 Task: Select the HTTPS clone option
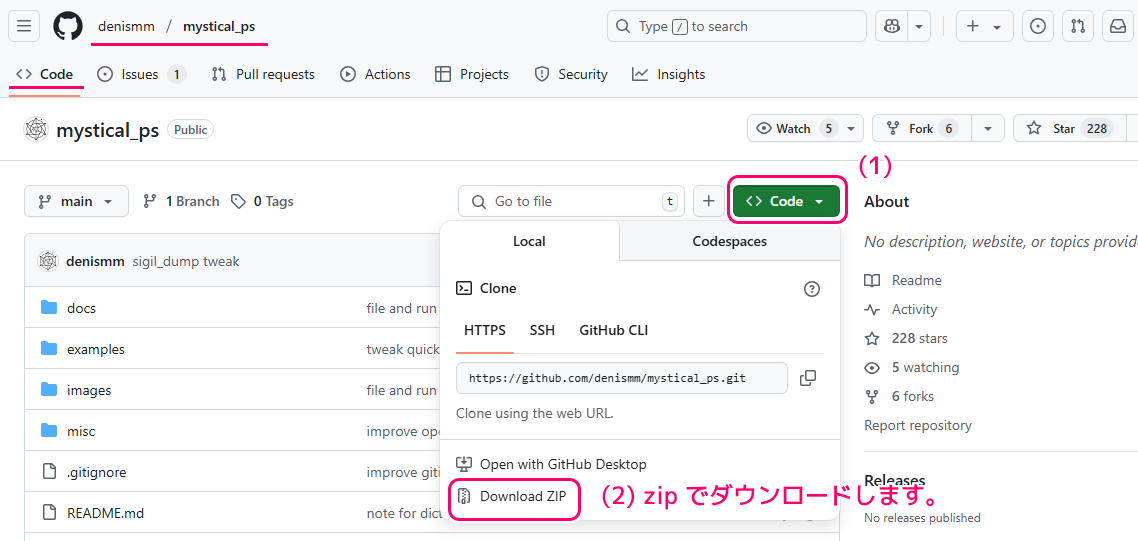tap(485, 330)
